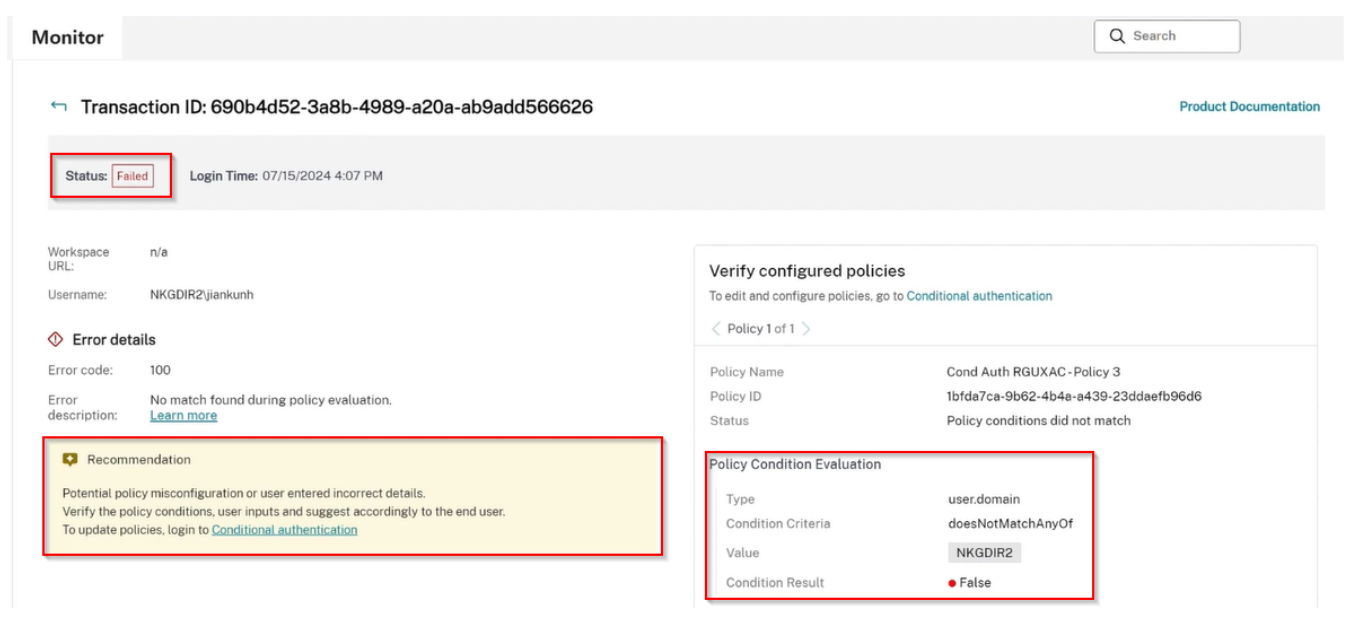This screenshot has width=1359, height=619.
Task: Click the Error details warning icon
Action: [56, 340]
